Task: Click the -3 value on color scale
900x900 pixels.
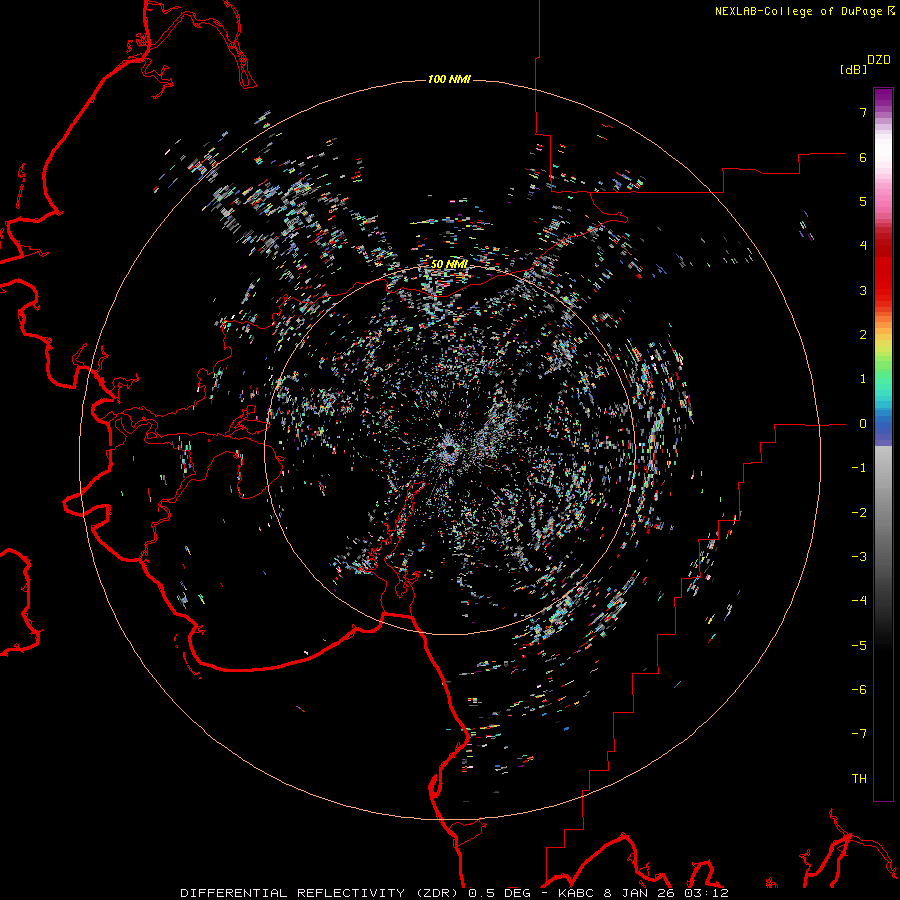Action: (x=859, y=557)
